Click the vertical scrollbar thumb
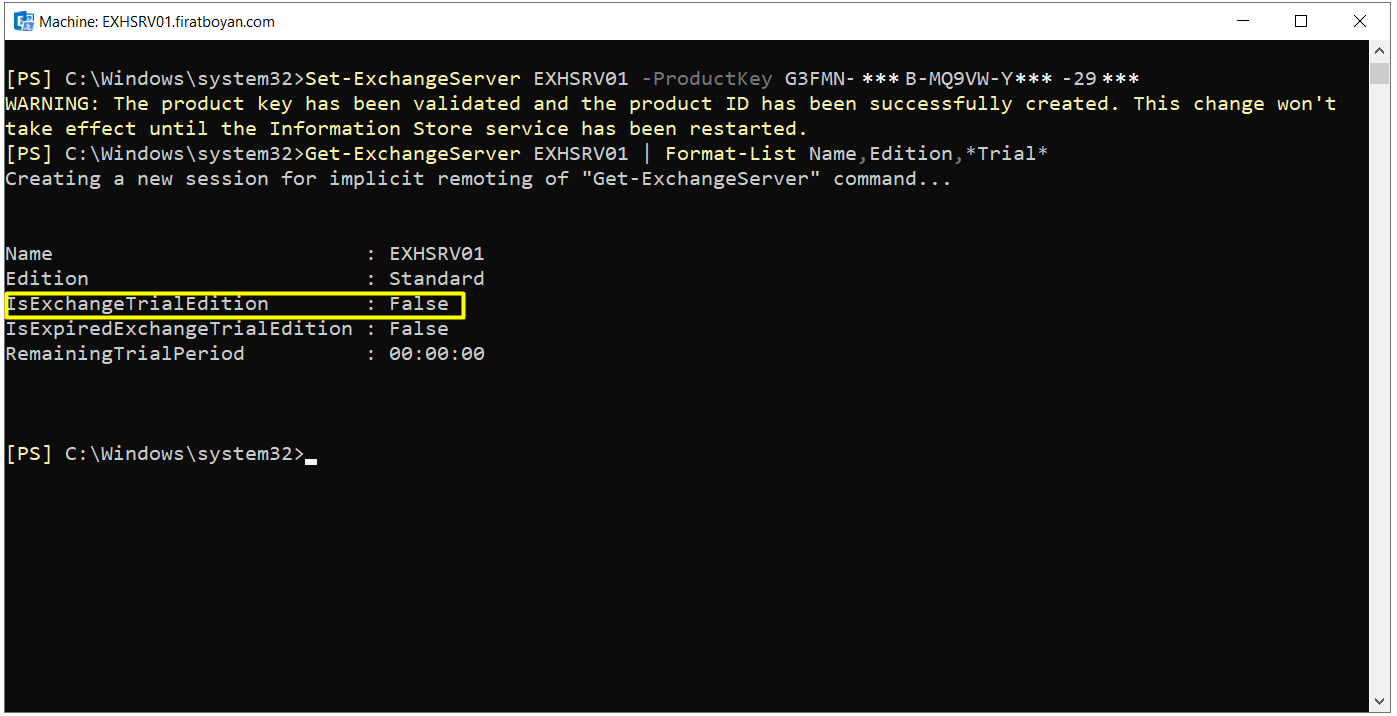The width and height of the screenshot is (1397, 716). (1380, 73)
